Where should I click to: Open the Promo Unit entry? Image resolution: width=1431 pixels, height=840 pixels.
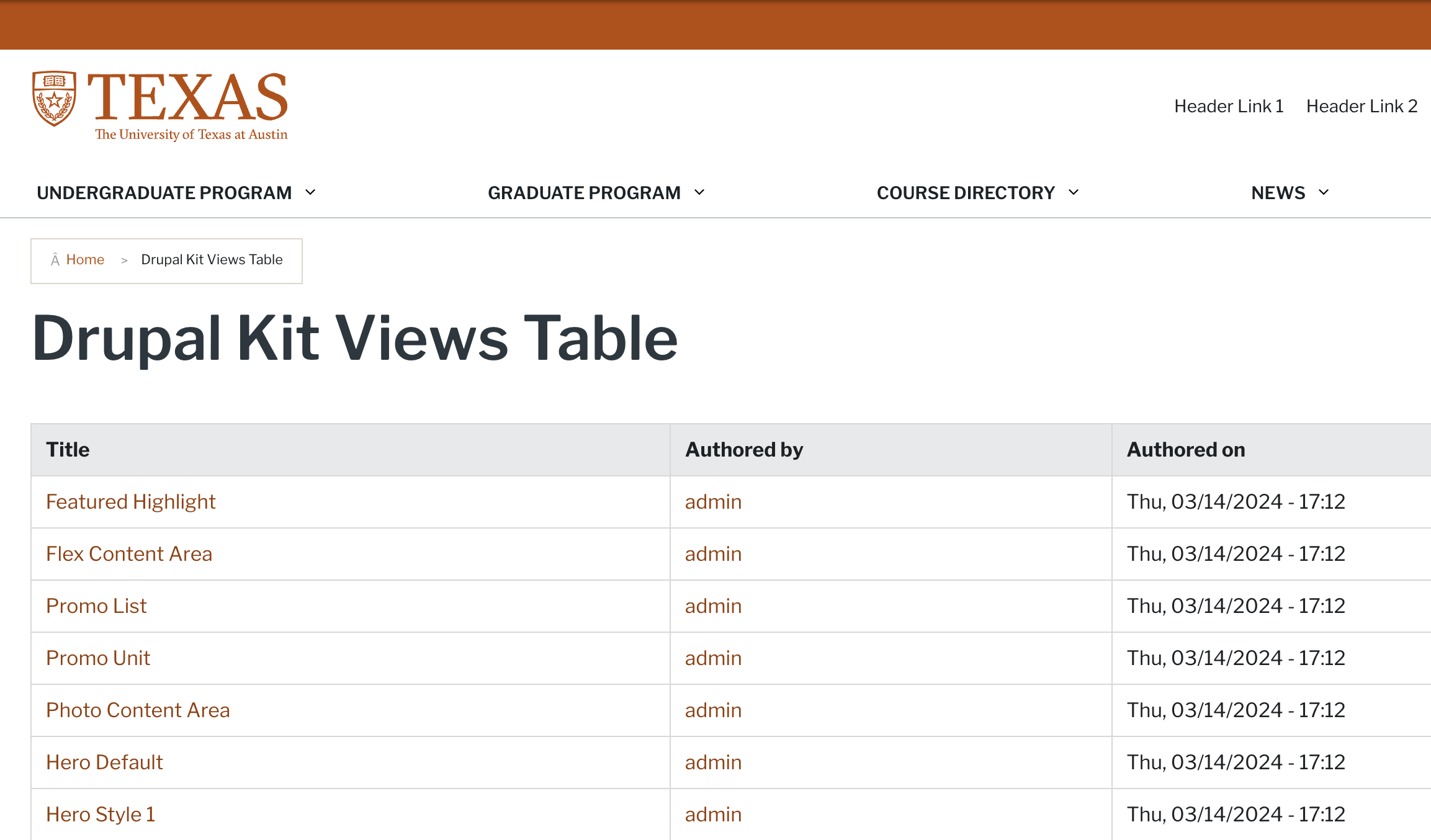click(98, 658)
